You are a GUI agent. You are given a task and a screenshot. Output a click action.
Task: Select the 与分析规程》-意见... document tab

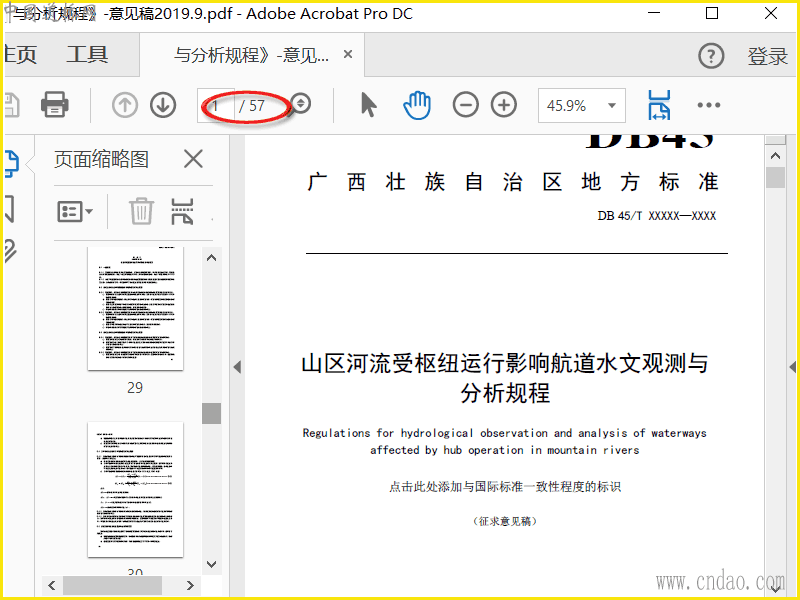click(251, 55)
